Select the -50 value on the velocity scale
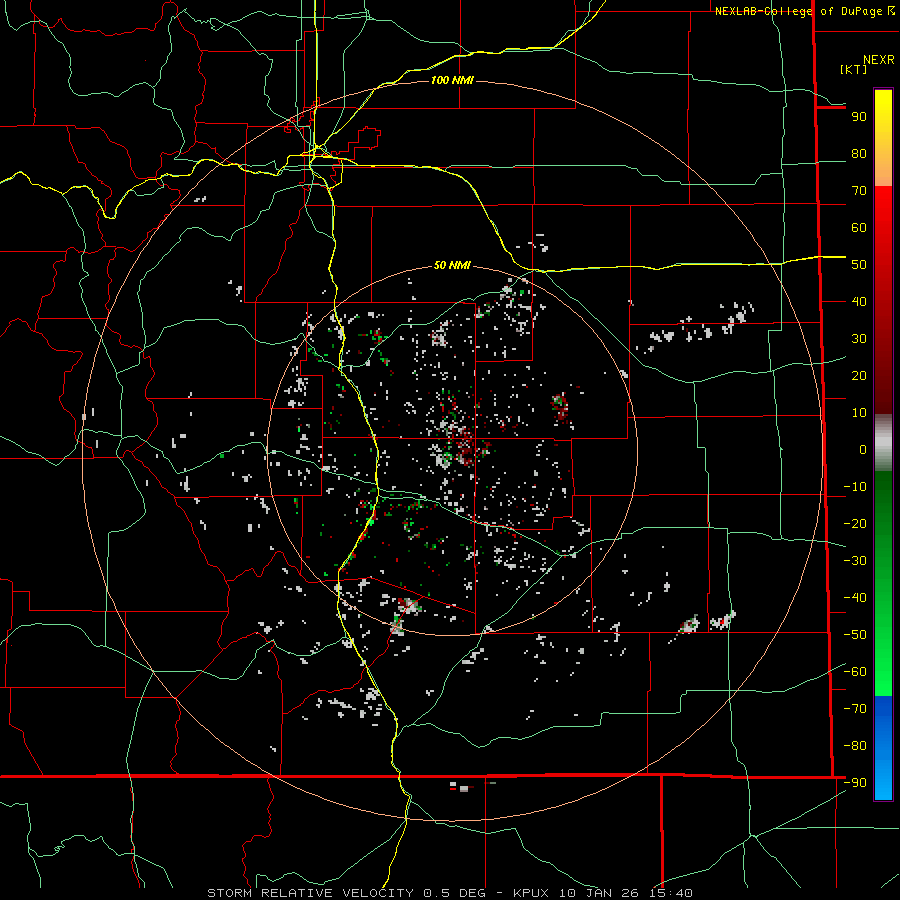 855,635
